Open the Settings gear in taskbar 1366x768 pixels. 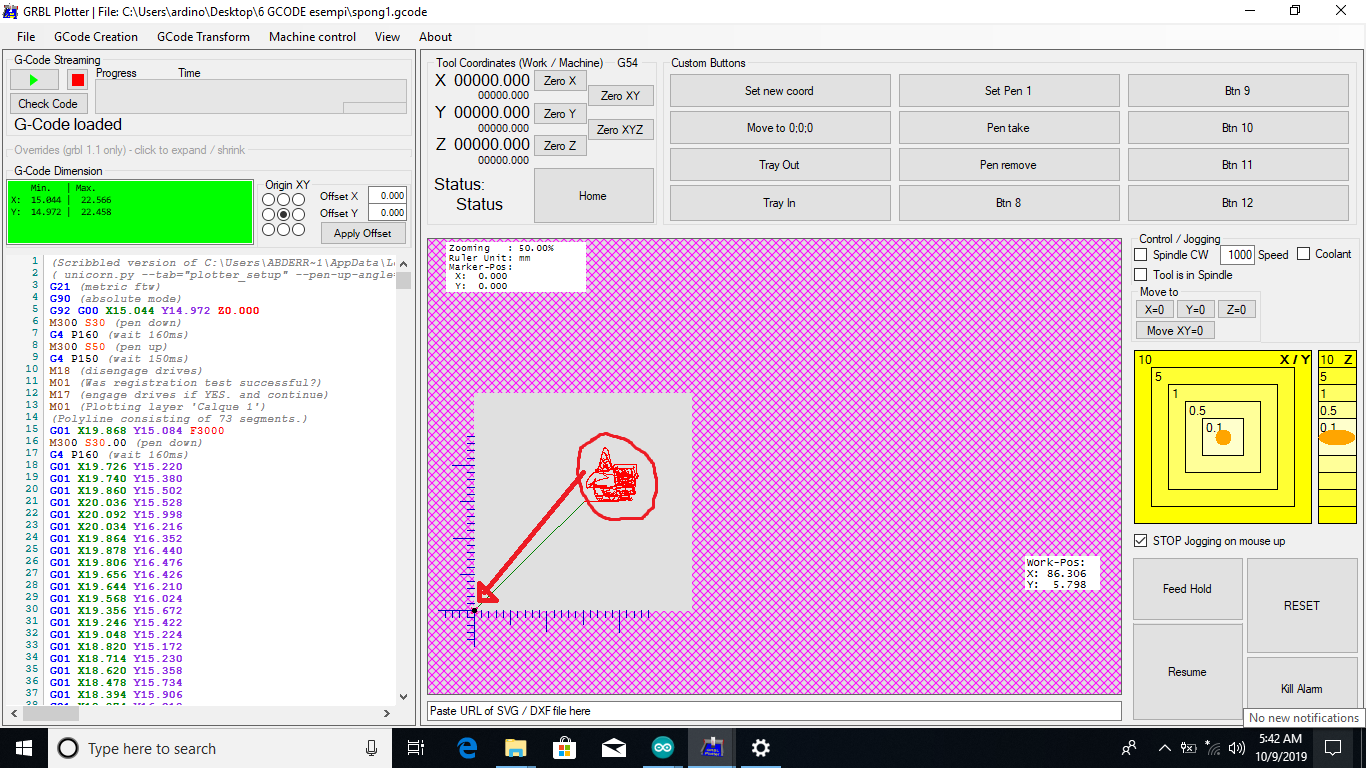(x=761, y=748)
